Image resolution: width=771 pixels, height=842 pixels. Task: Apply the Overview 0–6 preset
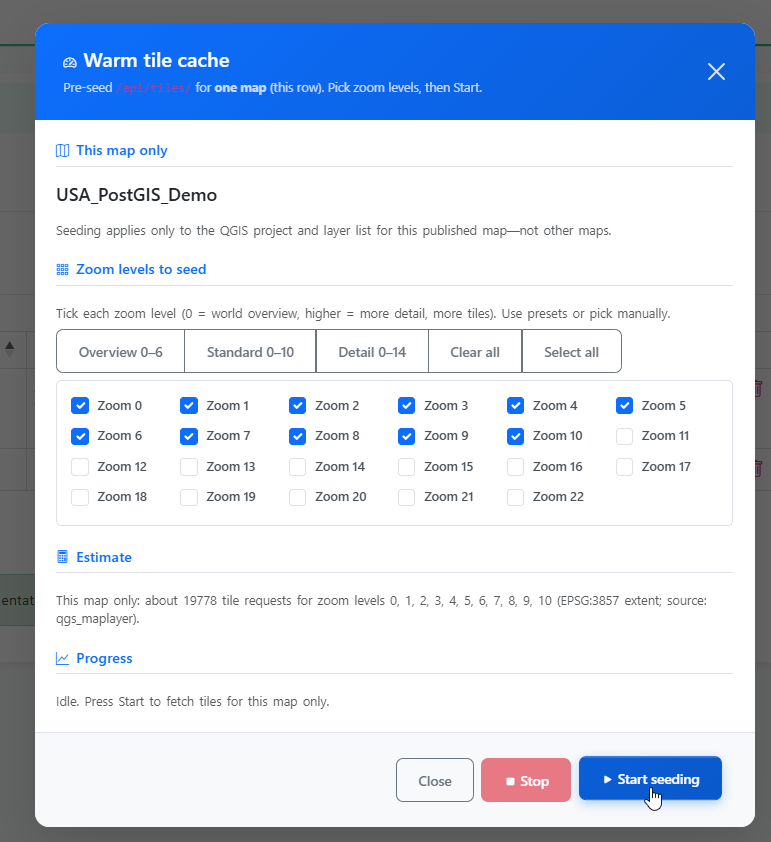point(120,352)
